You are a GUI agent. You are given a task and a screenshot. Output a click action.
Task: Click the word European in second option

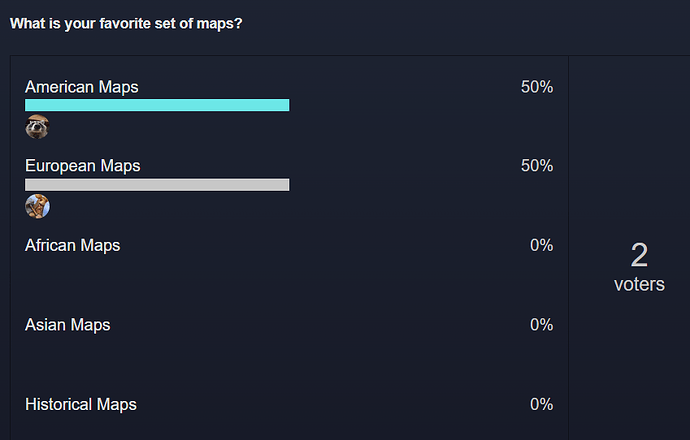pyautogui.click(x=60, y=166)
